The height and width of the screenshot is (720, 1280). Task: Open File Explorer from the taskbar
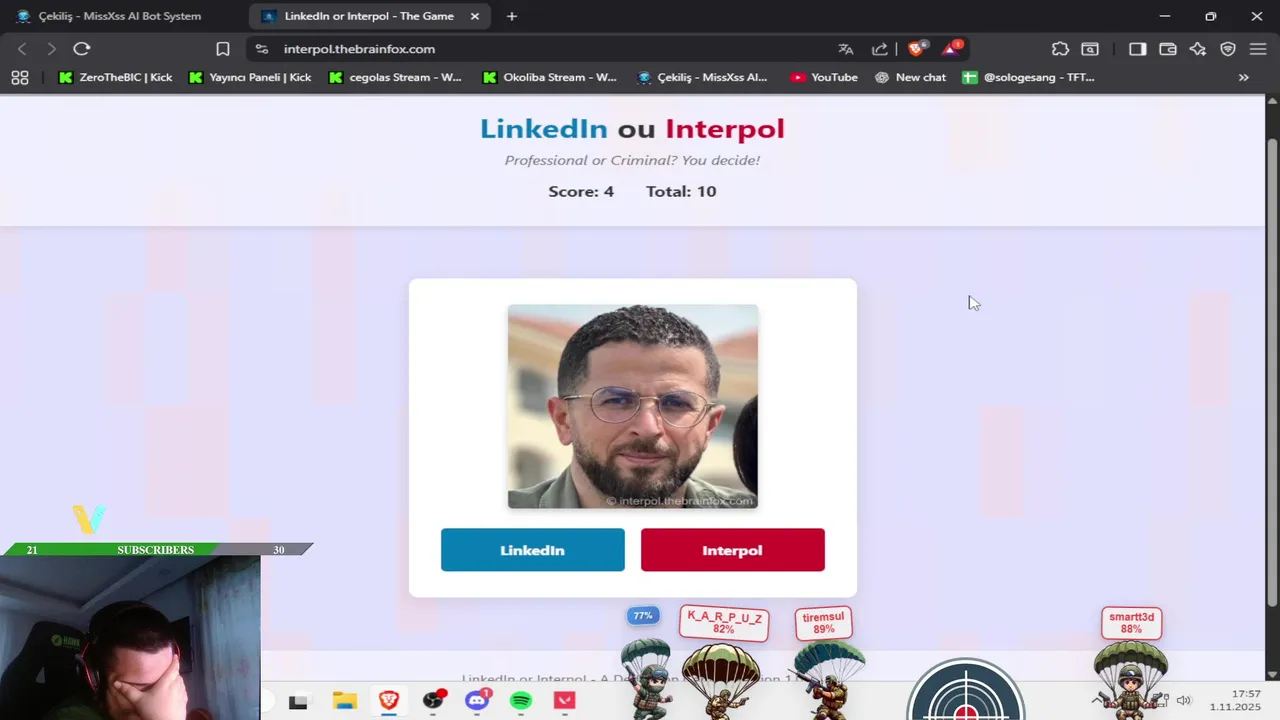(x=344, y=701)
